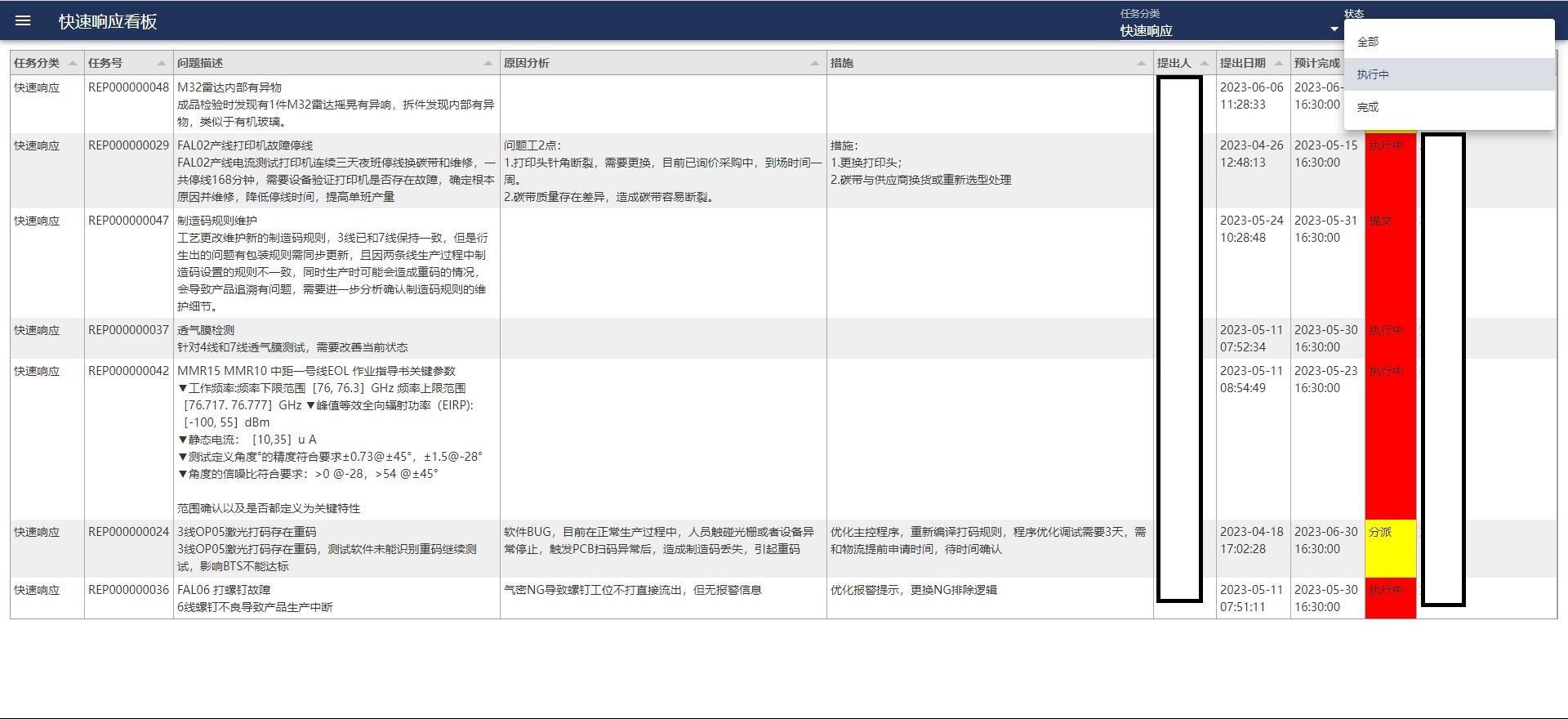The width and height of the screenshot is (1568, 719).
Task: Click task number REP000000037
Action: tap(128, 330)
